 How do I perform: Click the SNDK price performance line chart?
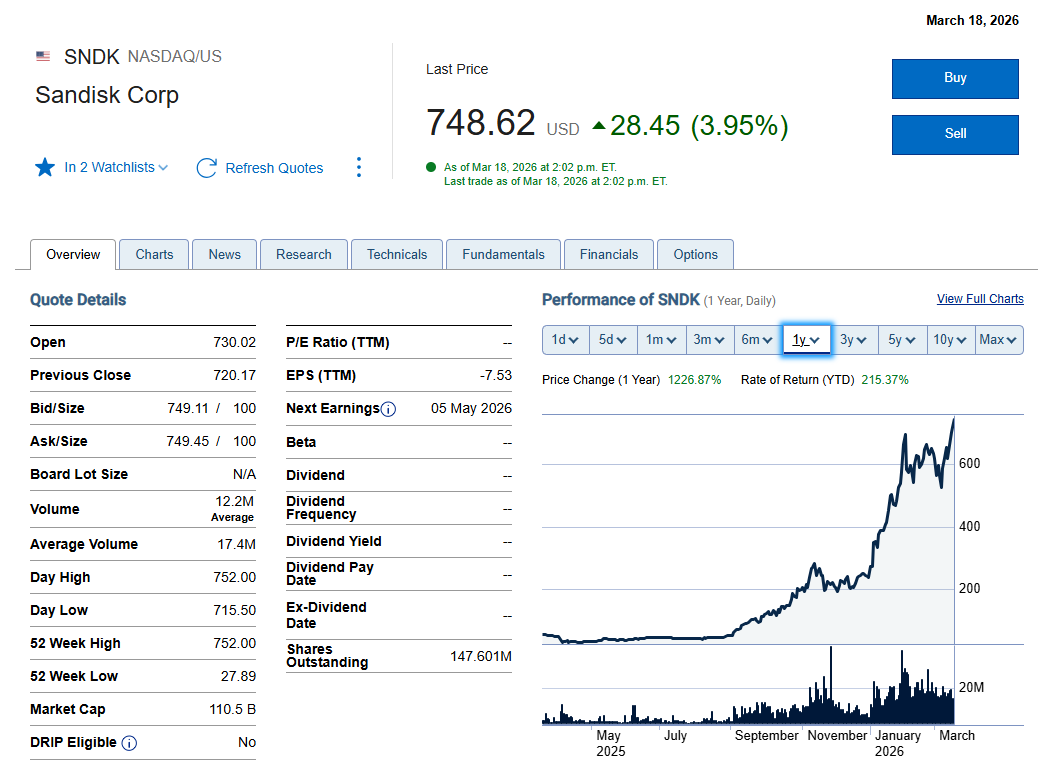[x=748, y=530]
